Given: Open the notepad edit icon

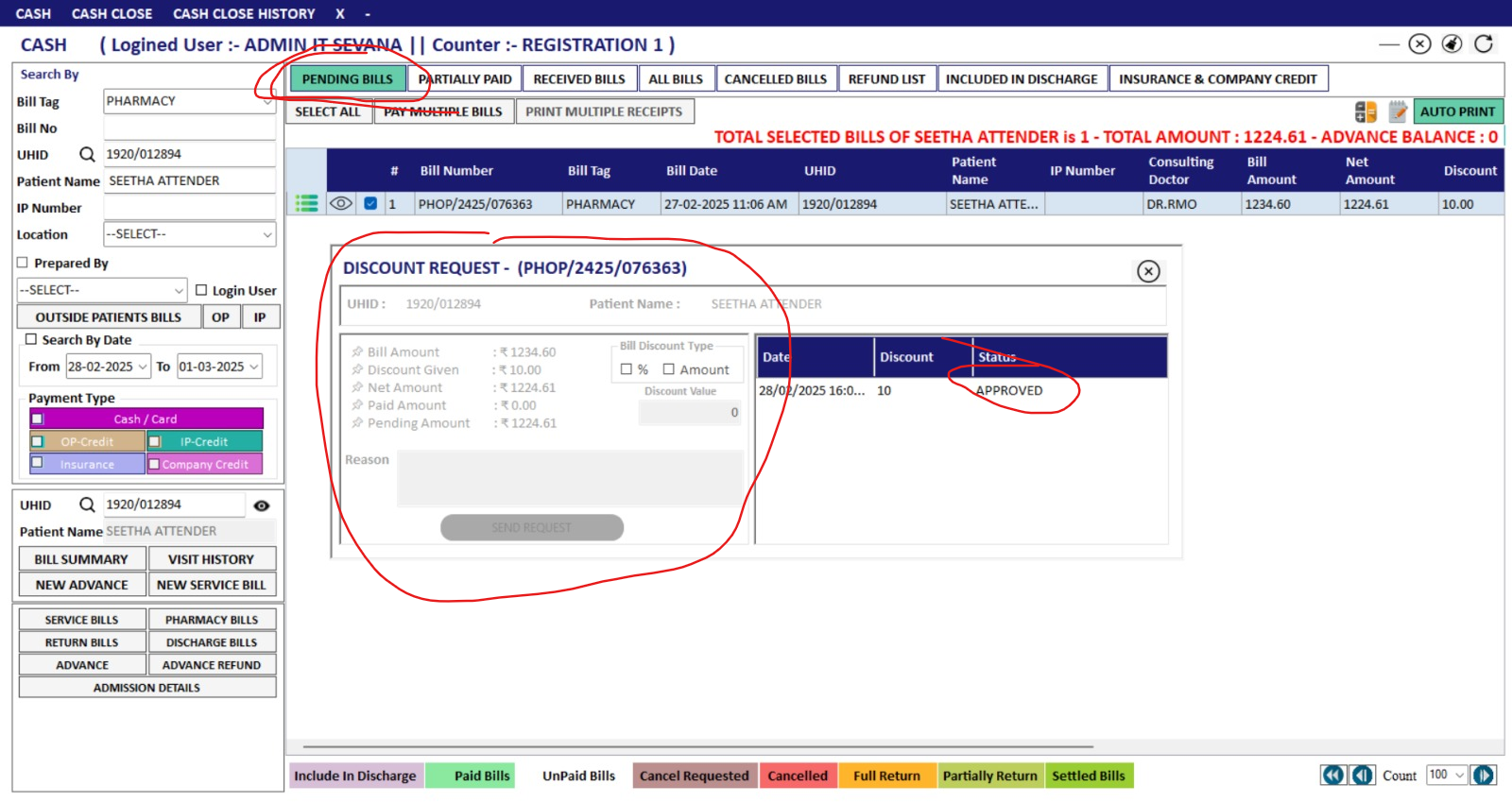Looking at the screenshot, I should 1398,112.
